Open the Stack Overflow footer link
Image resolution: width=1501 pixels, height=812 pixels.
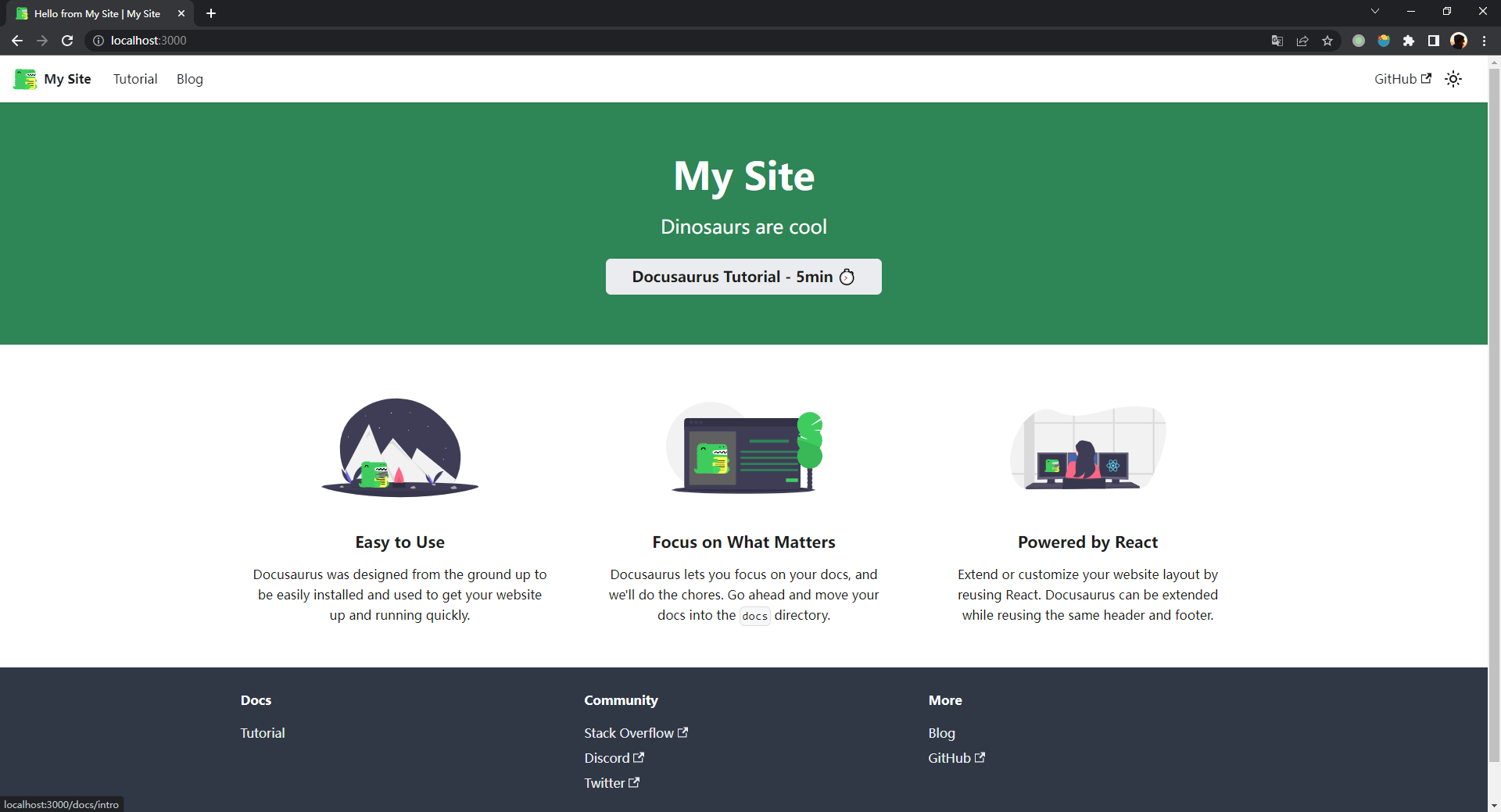tap(636, 733)
